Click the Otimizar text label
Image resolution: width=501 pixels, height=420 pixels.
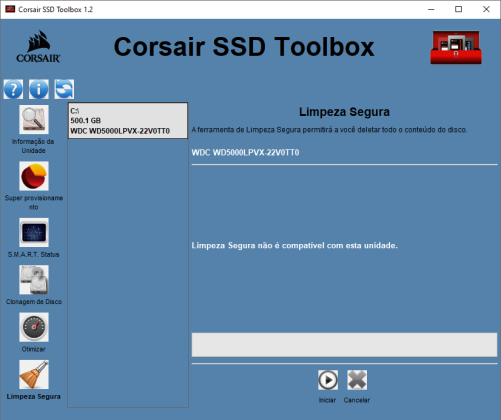click(34, 349)
